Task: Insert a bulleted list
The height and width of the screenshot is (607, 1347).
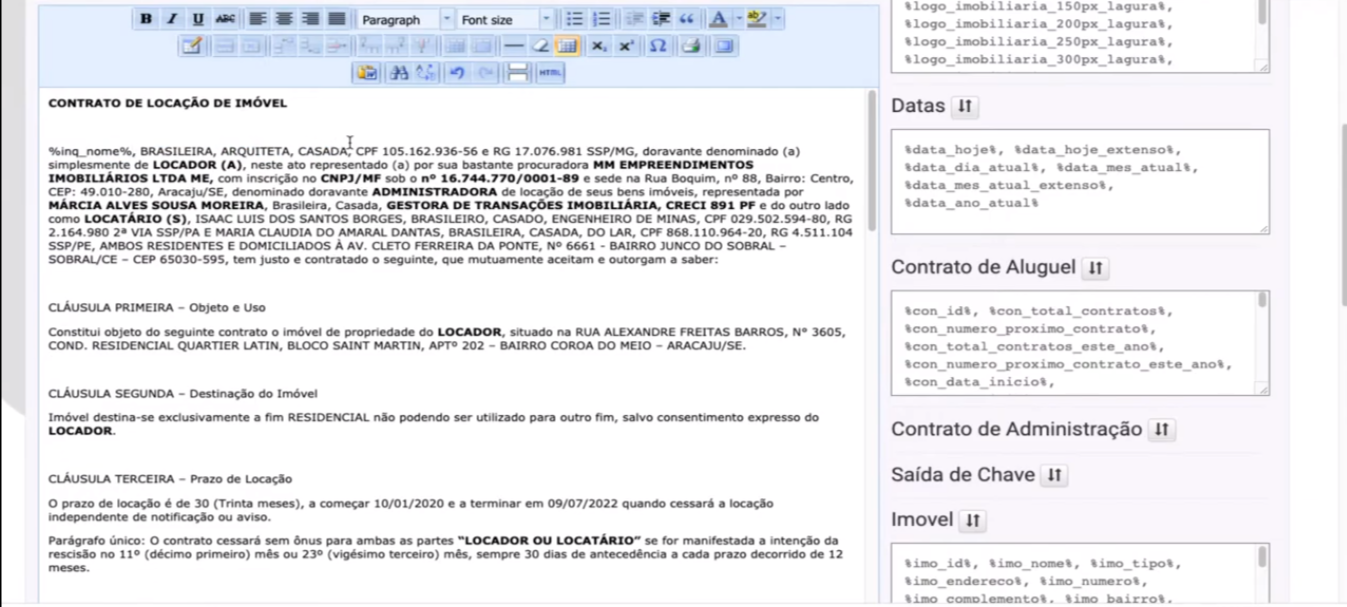Action: tap(573, 20)
